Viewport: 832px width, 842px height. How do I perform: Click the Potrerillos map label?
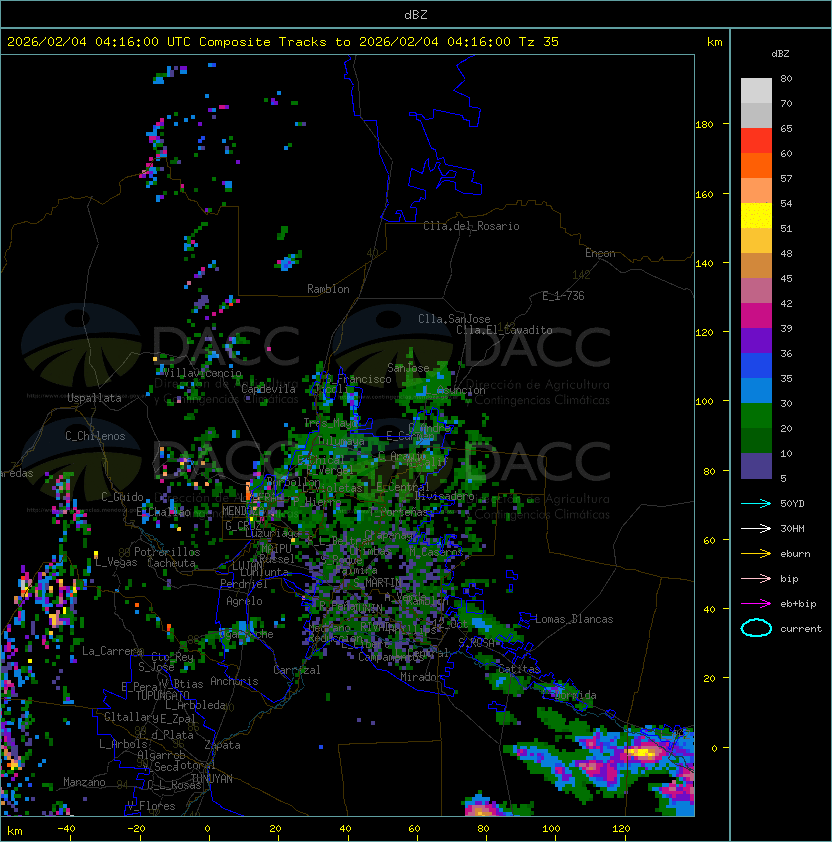coord(167,552)
